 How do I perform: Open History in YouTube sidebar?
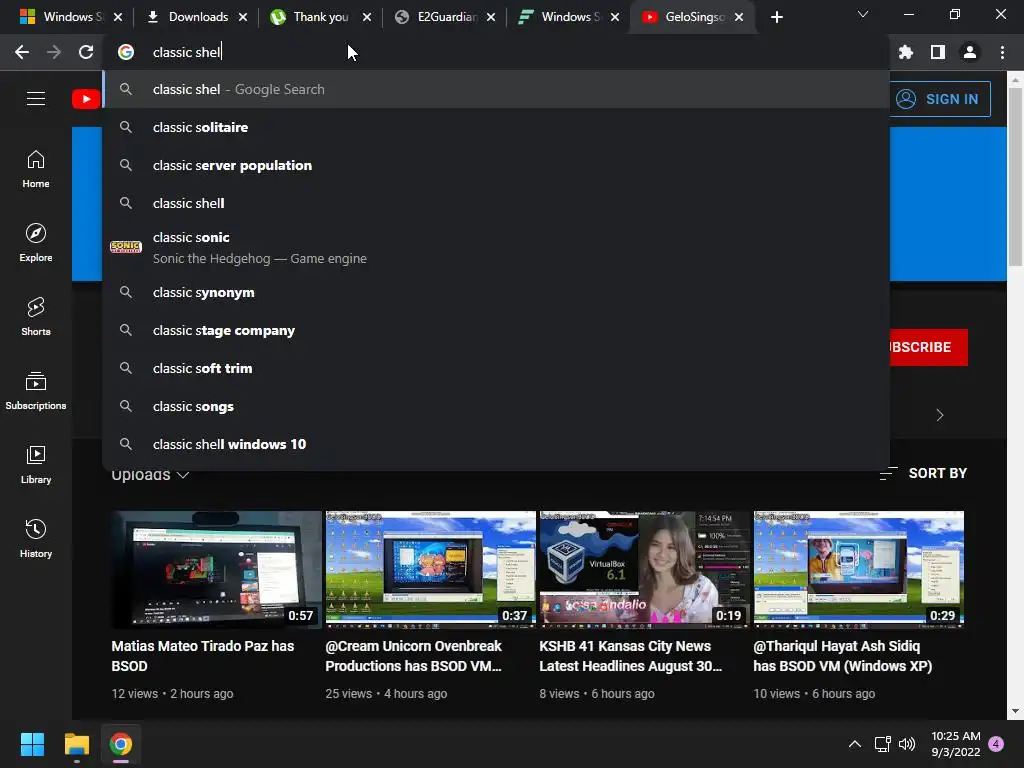(x=36, y=539)
